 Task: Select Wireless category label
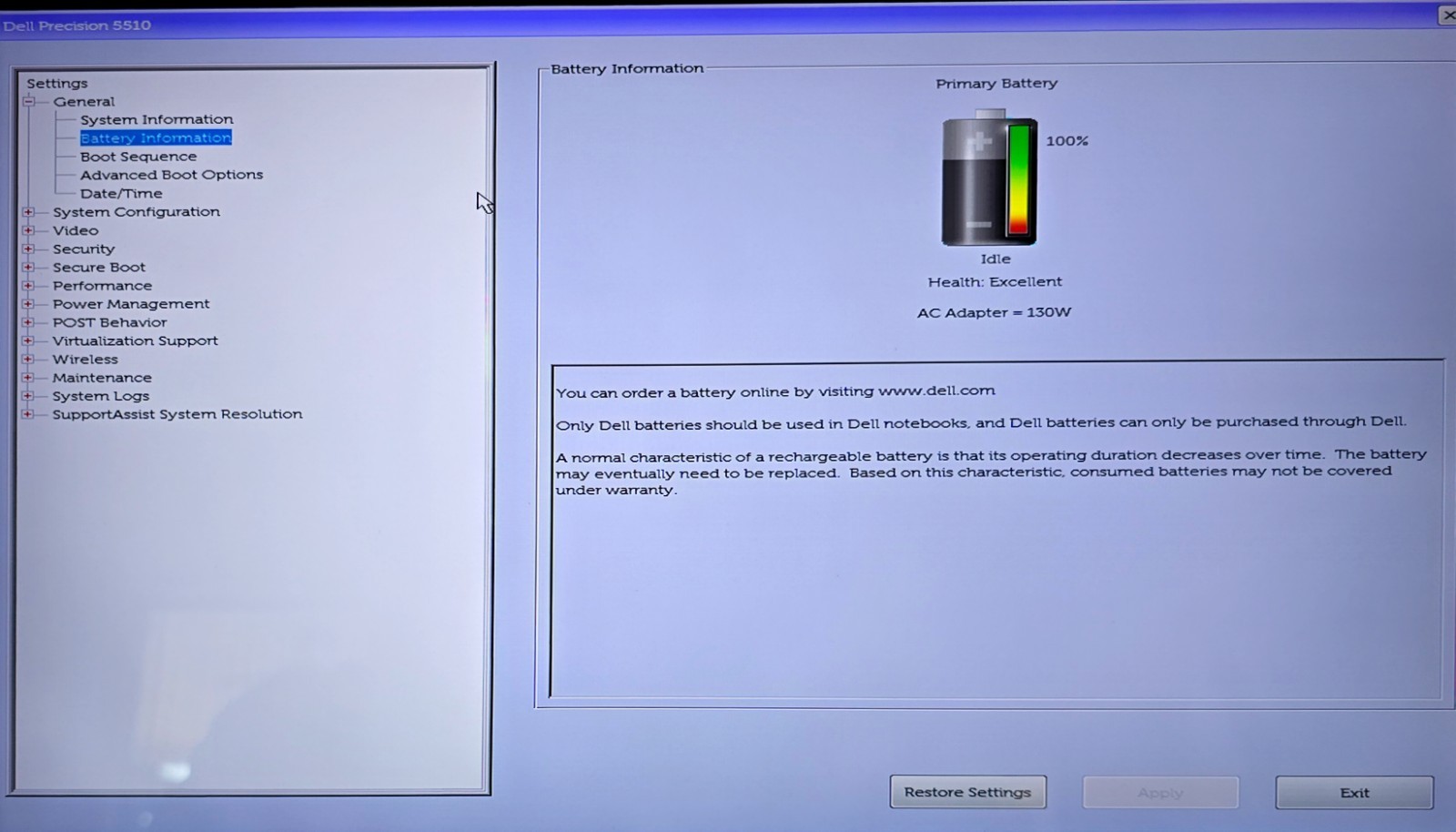86,359
